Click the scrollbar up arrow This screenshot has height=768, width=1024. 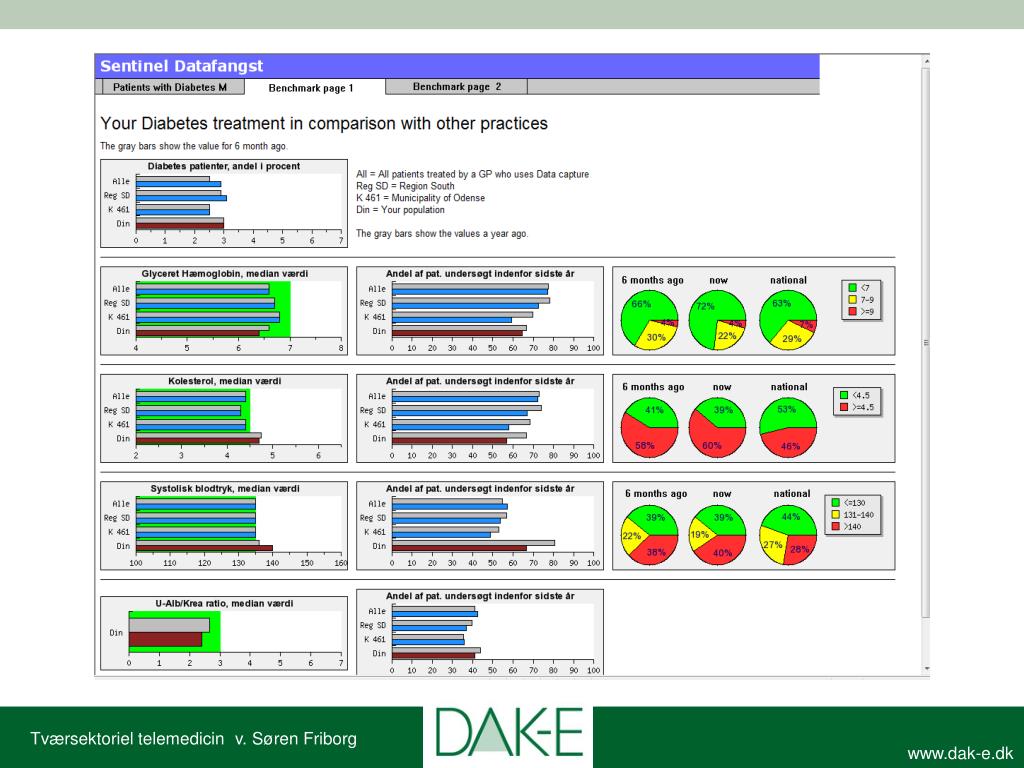point(925,61)
